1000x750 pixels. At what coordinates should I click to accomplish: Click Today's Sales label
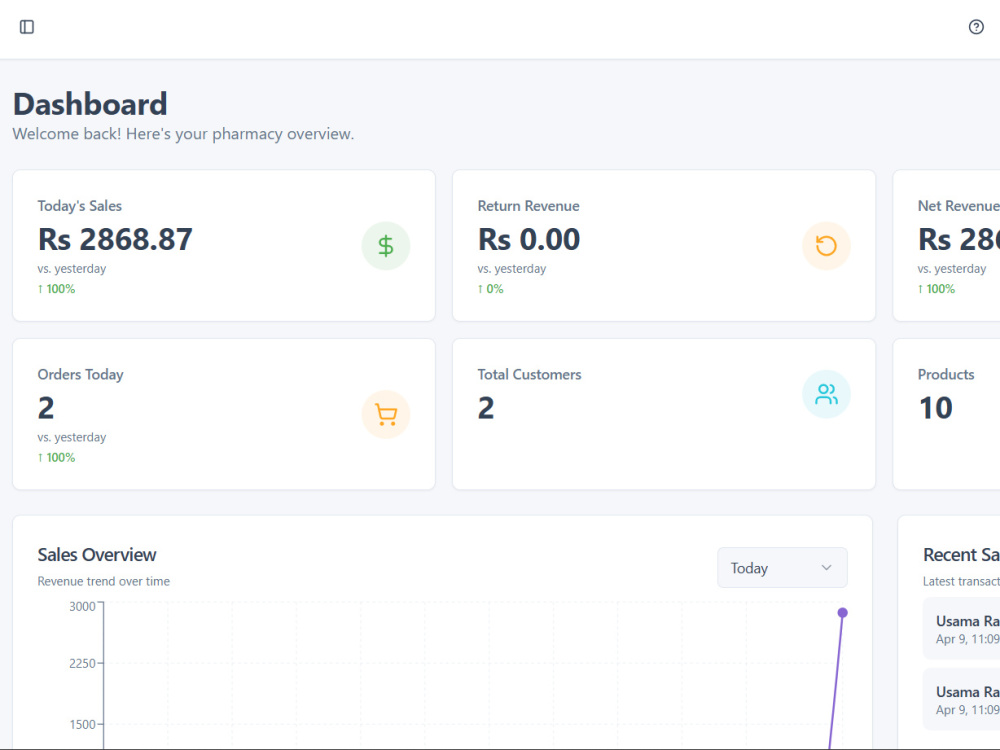coord(80,206)
